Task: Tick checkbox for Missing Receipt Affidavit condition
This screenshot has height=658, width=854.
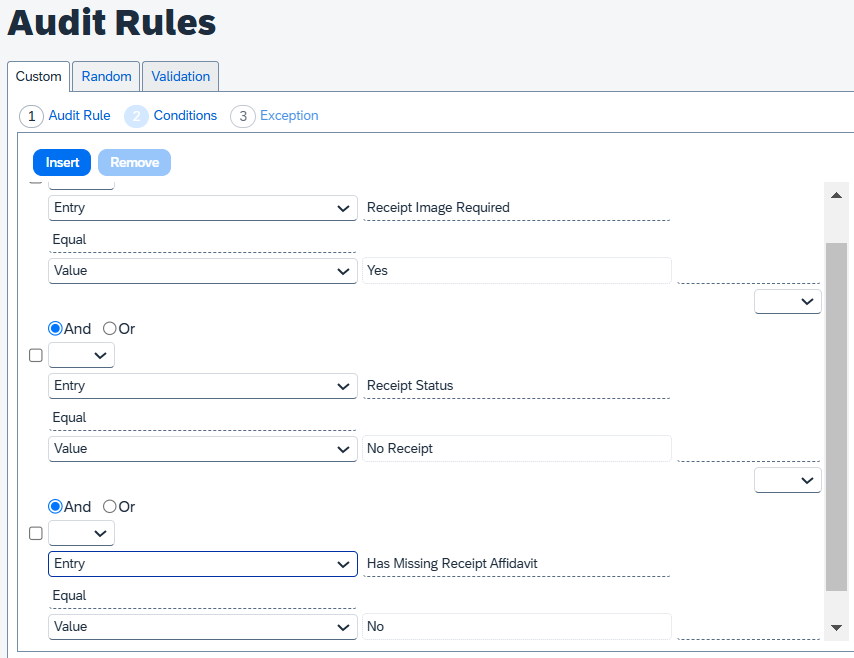Action: (x=35, y=533)
